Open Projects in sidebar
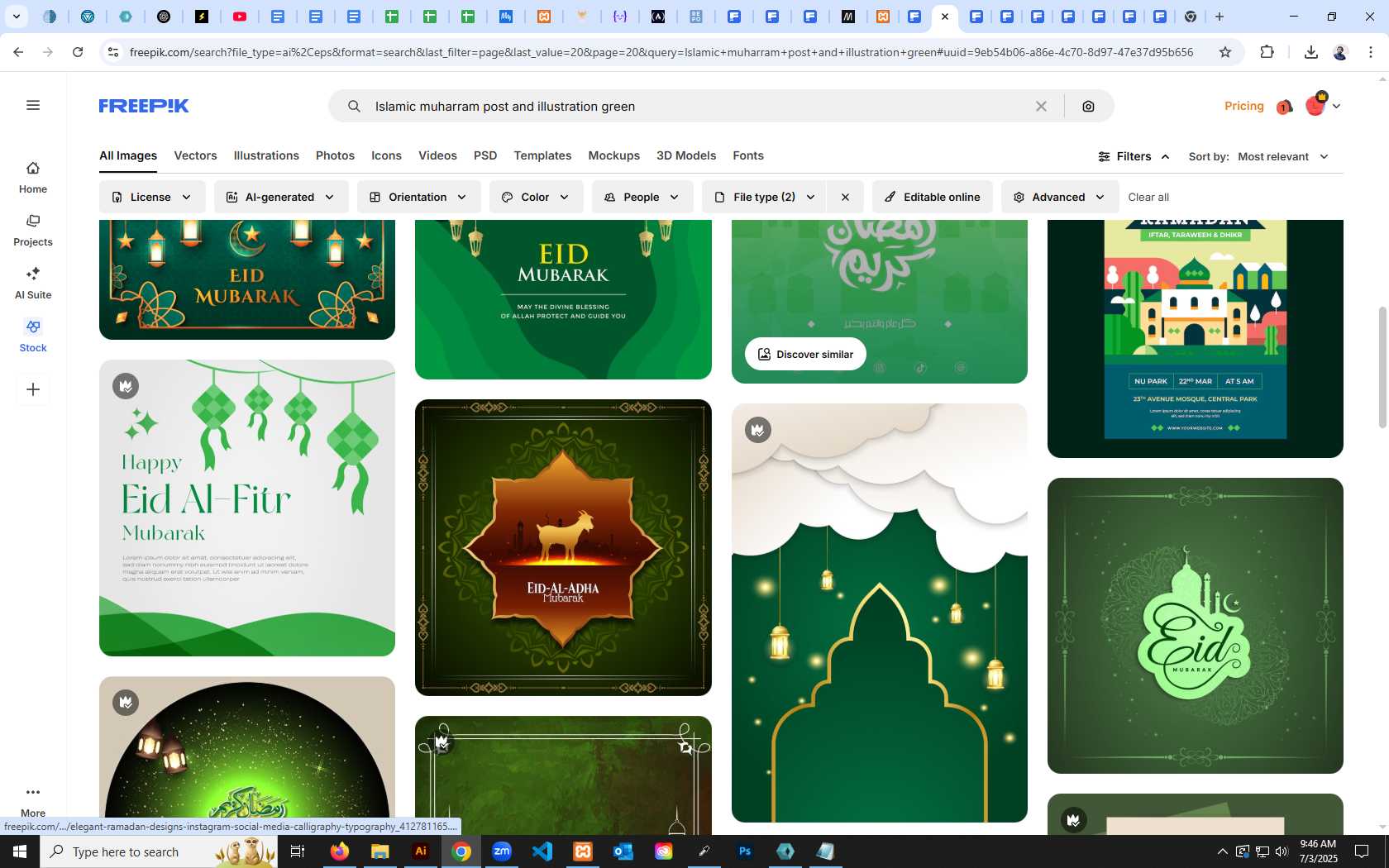Viewport: 1389px width, 868px height. [33, 231]
